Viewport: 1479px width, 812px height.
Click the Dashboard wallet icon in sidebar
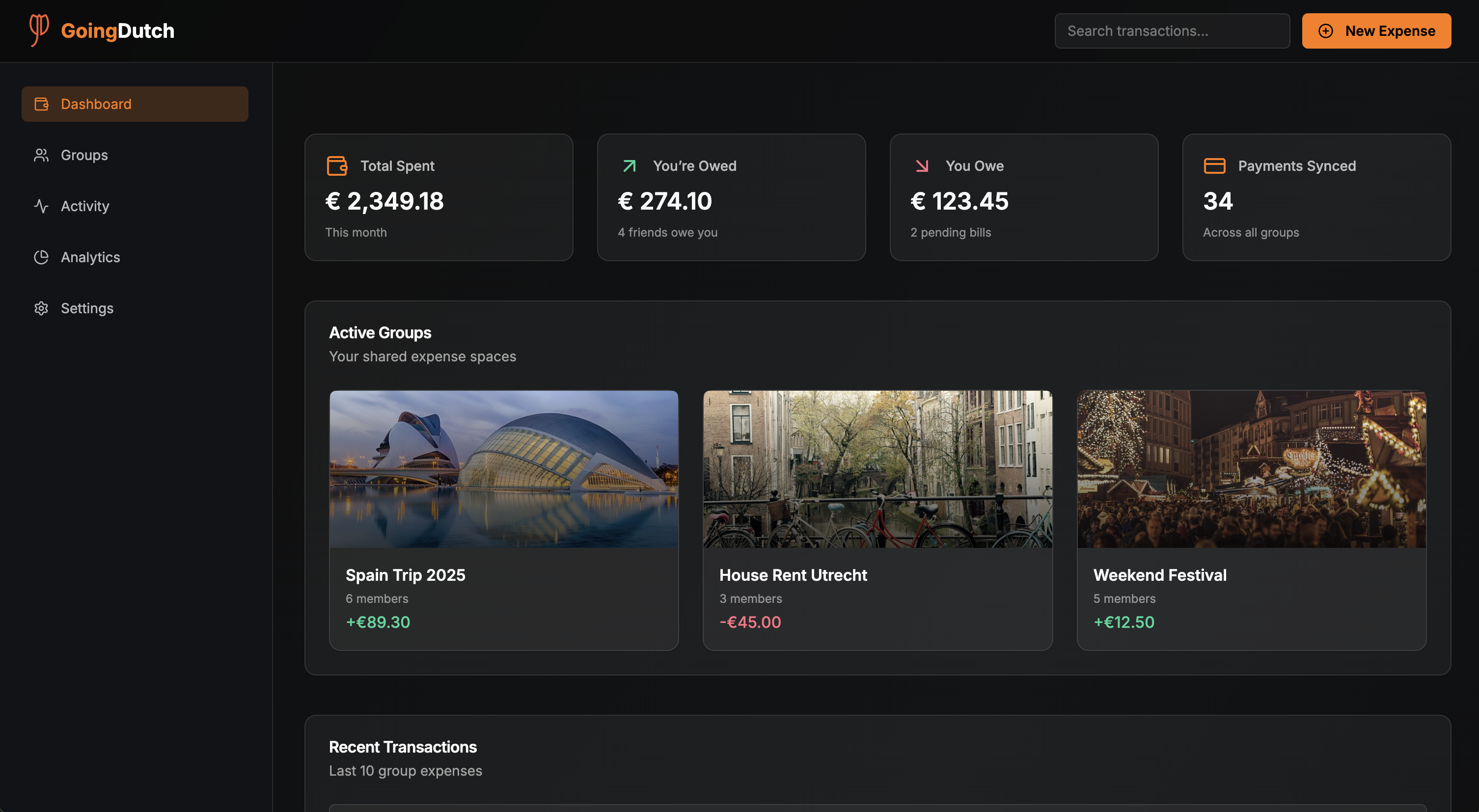[41, 104]
